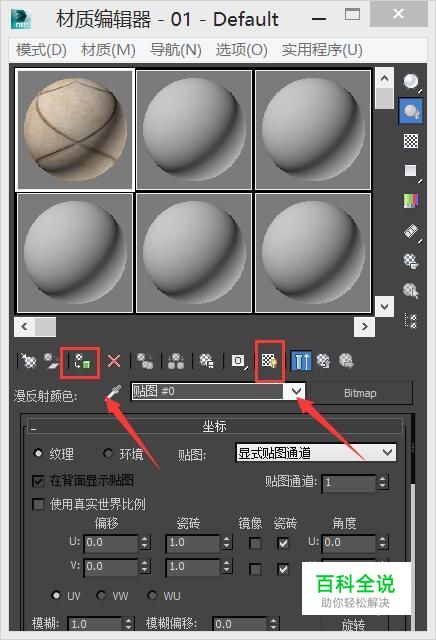Click the Go to Parent icon

pyautogui.click(x=323, y=361)
